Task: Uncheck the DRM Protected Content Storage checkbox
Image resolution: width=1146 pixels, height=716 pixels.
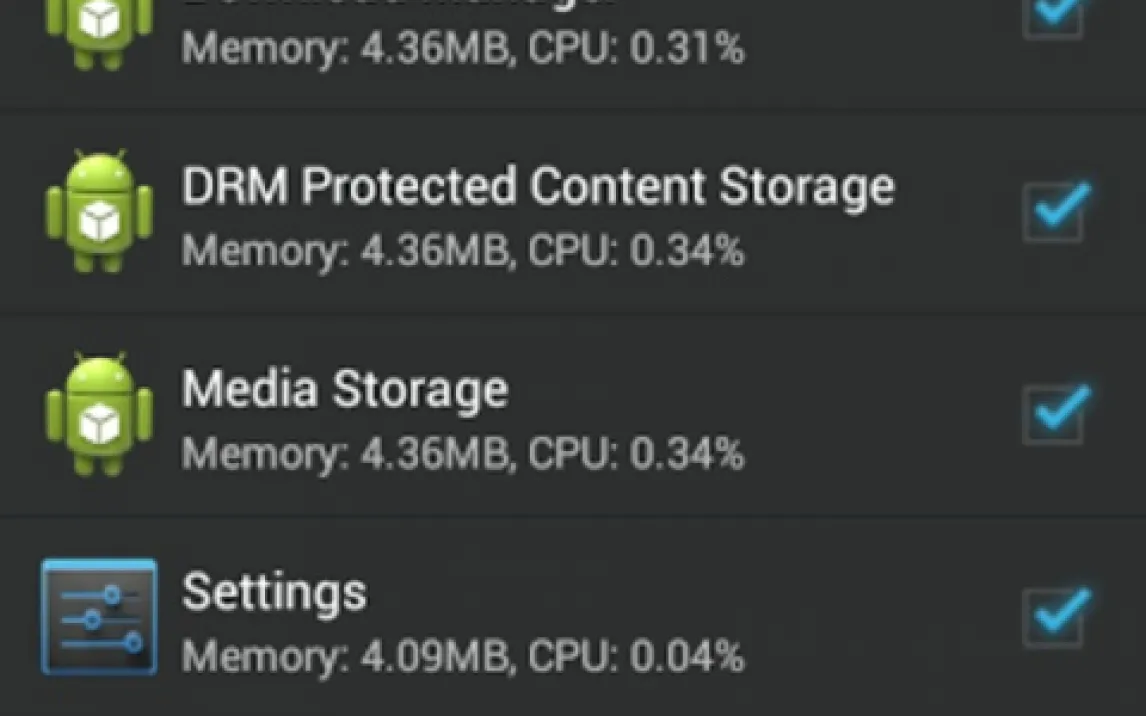Action: pyautogui.click(x=1054, y=212)
